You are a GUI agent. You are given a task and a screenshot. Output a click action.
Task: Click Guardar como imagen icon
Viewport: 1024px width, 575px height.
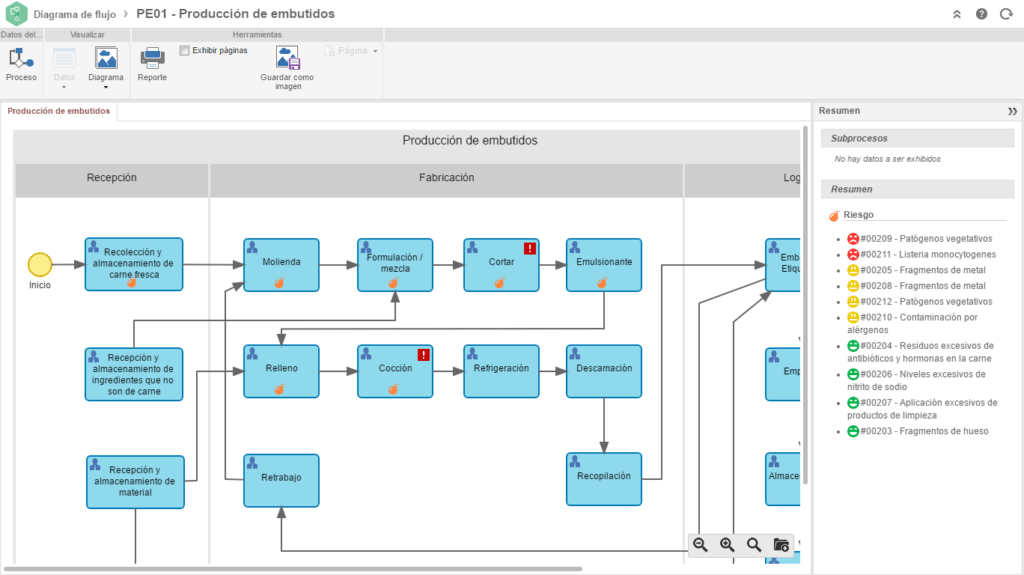tap(288, 58)
